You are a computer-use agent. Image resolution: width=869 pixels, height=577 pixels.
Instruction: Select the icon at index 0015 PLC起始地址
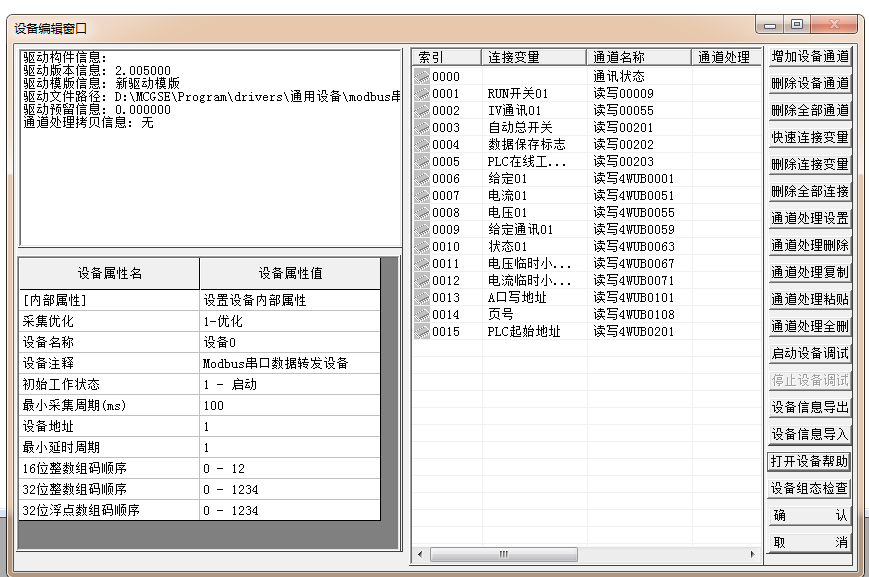coord(421,331)
